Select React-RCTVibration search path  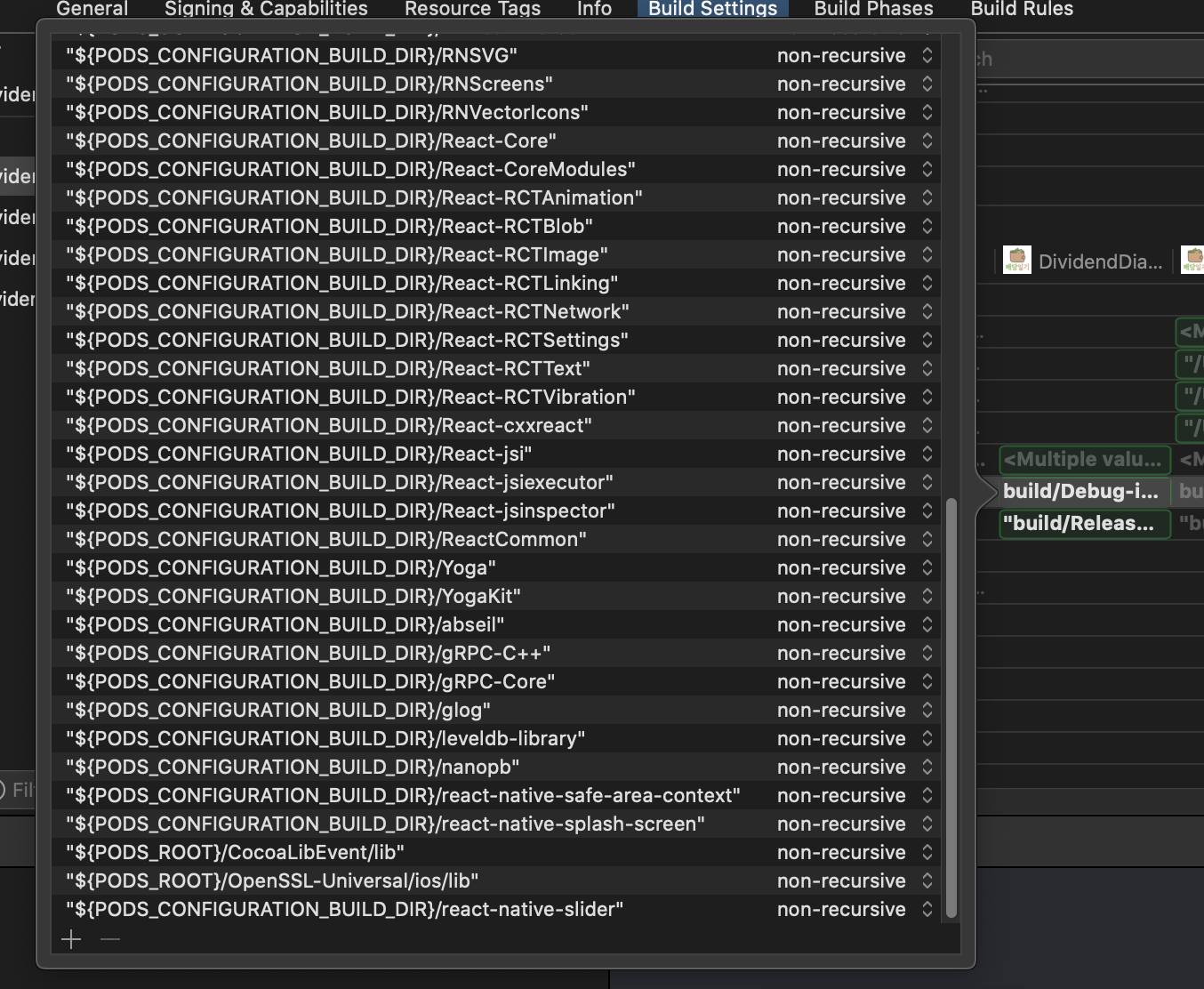coord(350,397)
